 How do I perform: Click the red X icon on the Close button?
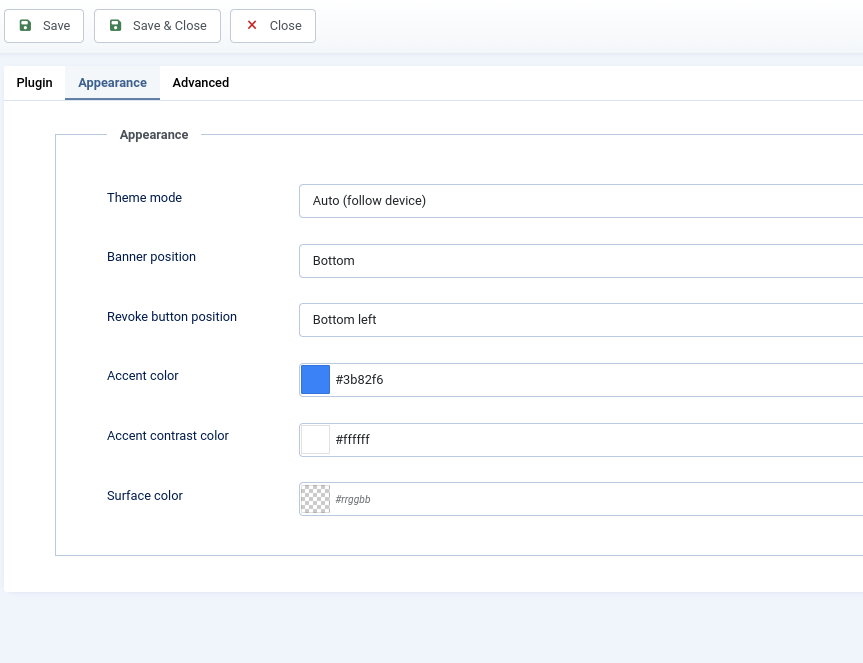pos(252,26)
